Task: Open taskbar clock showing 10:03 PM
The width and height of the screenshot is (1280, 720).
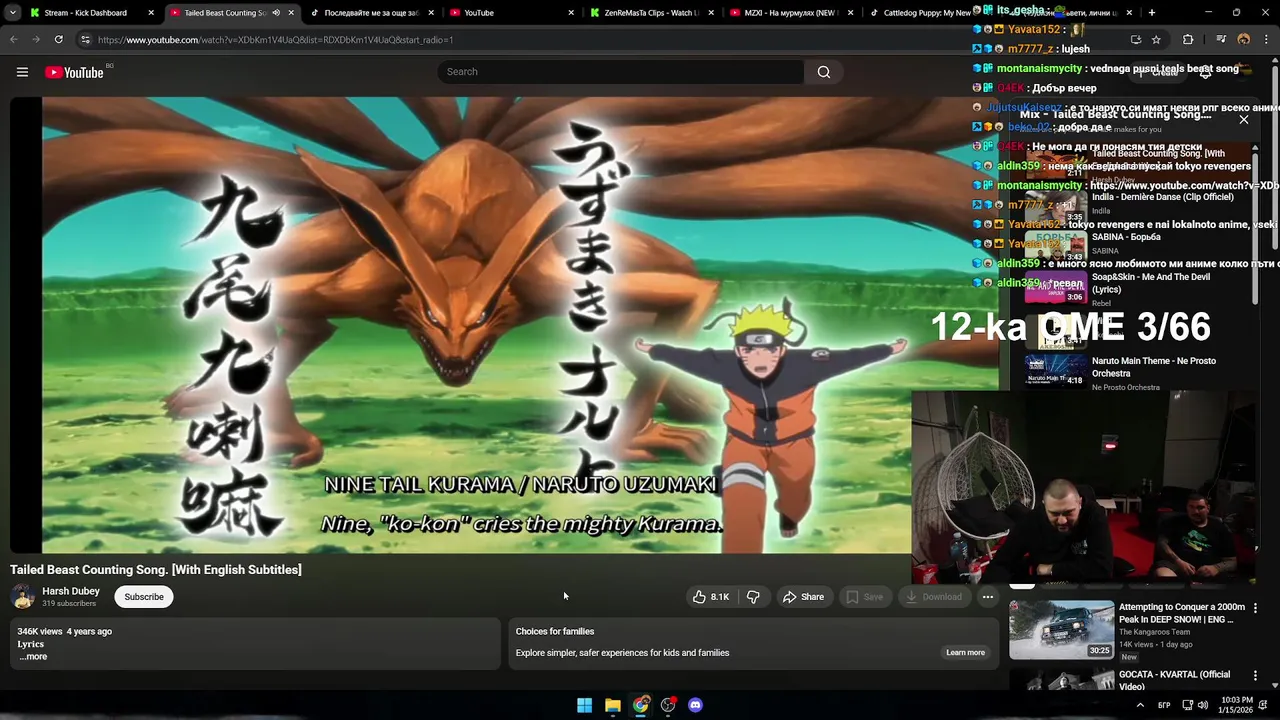Action: tap(1237, 705)
